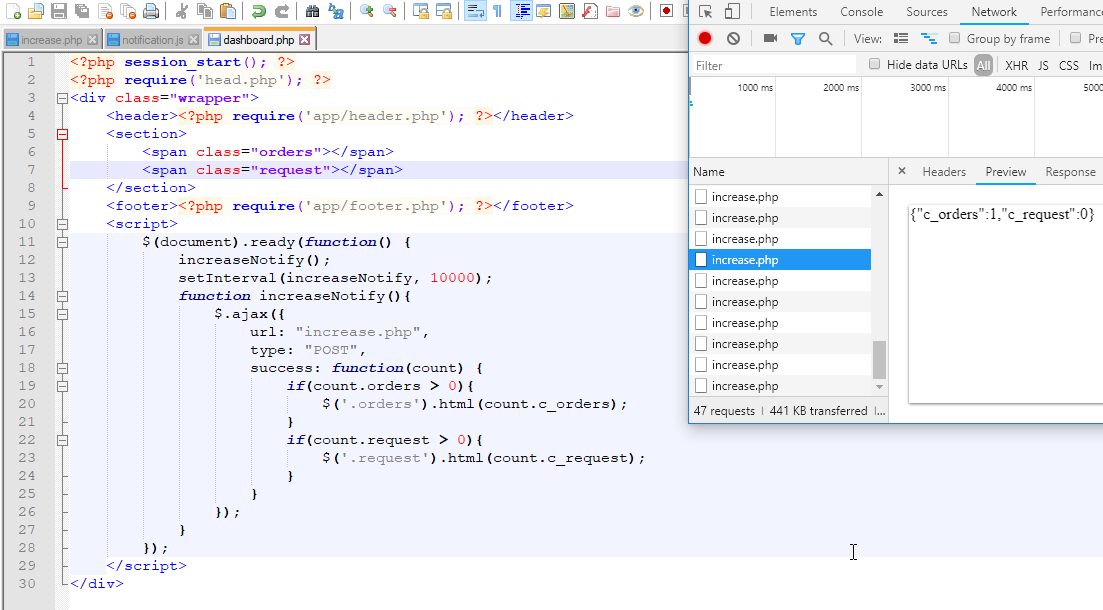Click the print icon in editor toolbar

(x=150, y=12)
